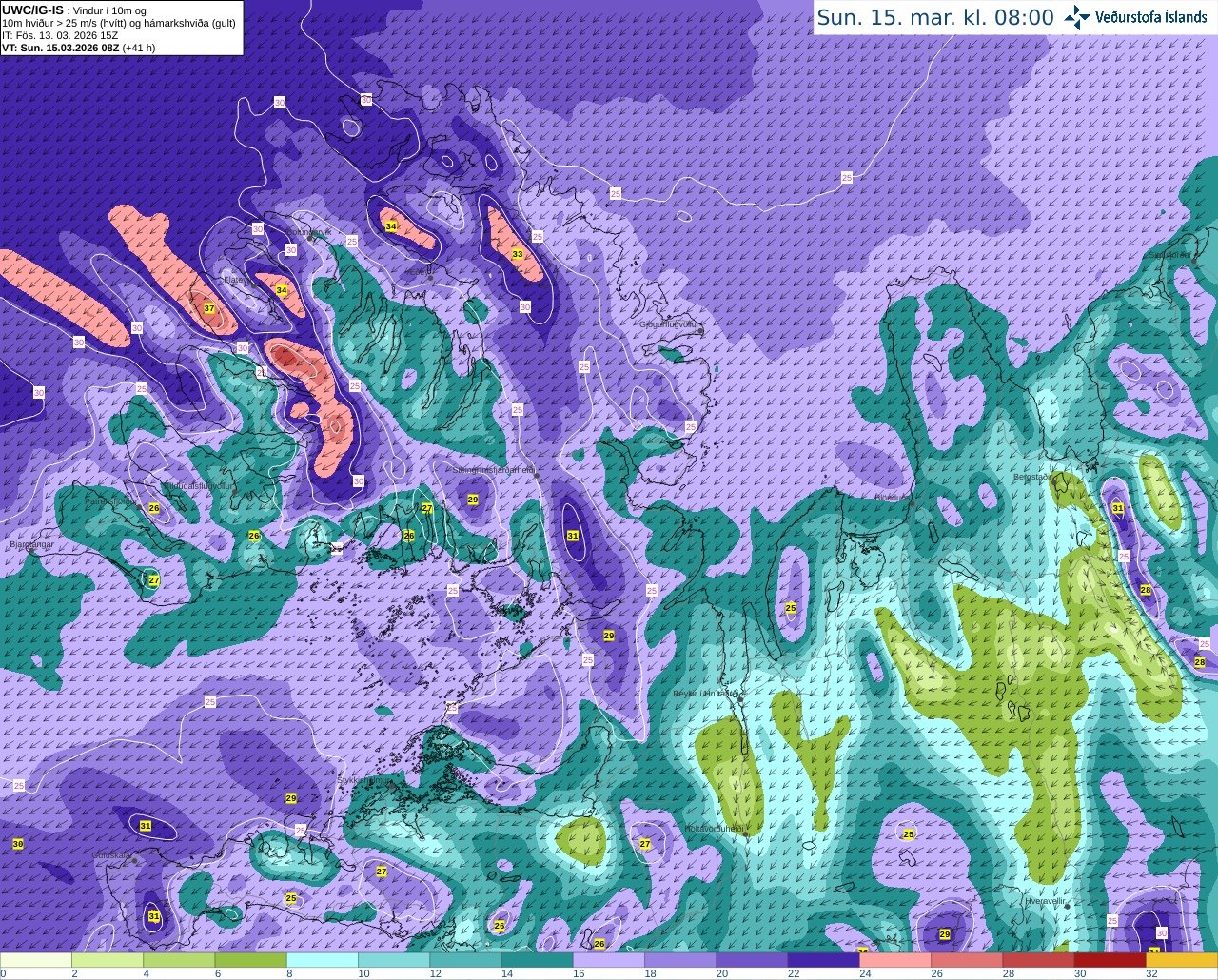Select the 22–24 m/s dark indigo legend swatch
1218x980 pixels.
(824, 960)
